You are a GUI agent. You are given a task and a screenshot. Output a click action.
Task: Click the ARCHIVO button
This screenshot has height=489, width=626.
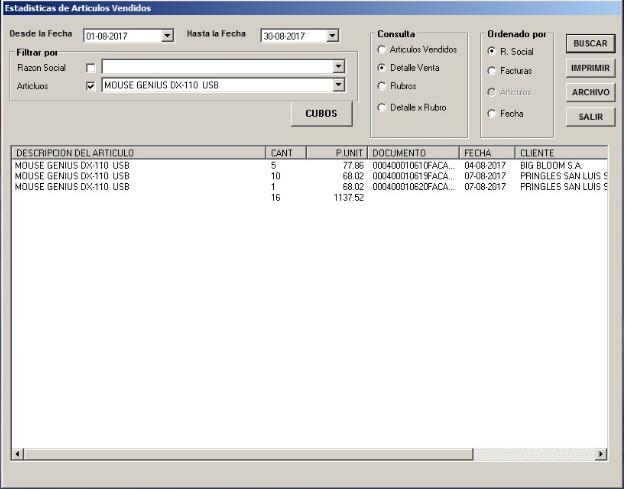coord(590,92)
